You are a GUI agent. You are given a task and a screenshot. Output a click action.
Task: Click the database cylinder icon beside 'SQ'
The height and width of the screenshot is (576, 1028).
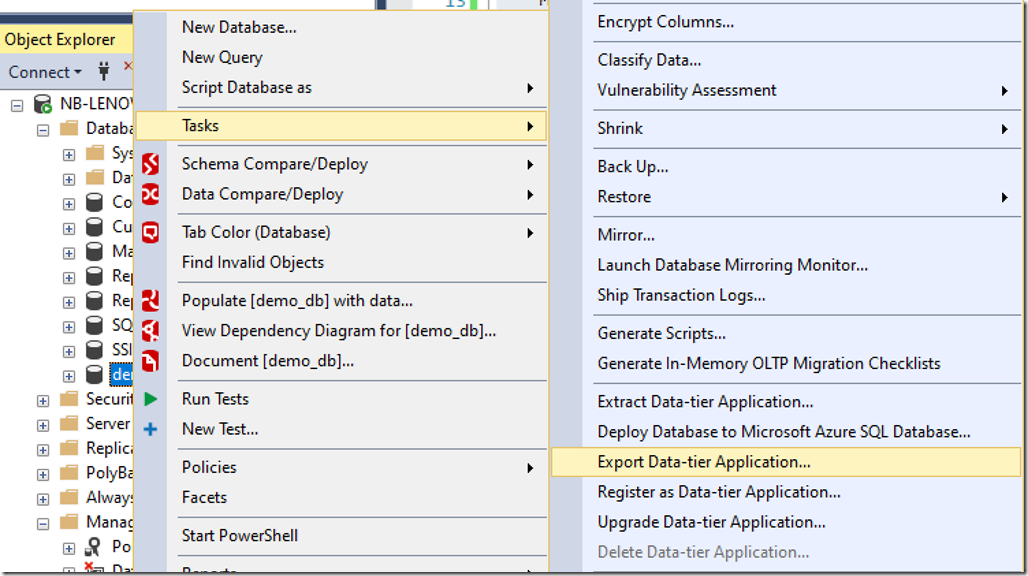pyautogui.click(x=94, y=325)
